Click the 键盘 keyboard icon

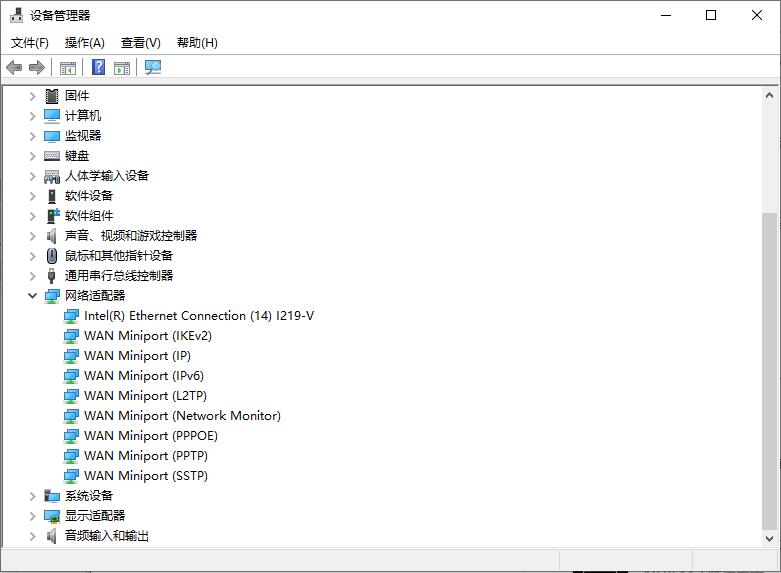pyautogui.click(x=52, y=156)
